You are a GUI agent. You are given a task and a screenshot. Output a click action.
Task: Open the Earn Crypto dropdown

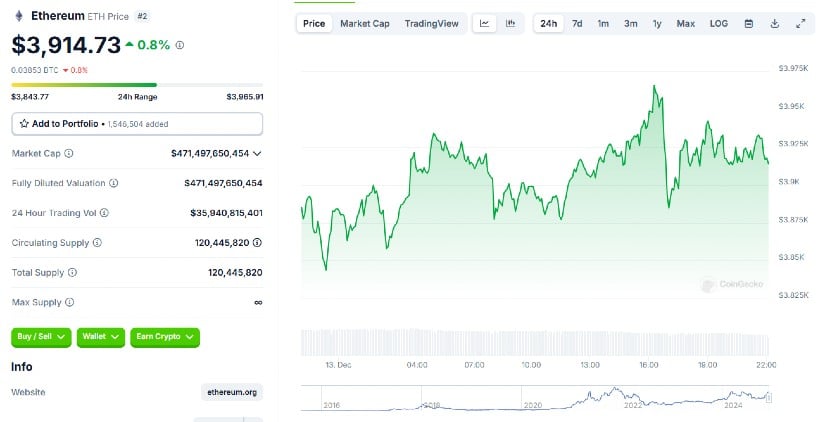pos(165,337)
